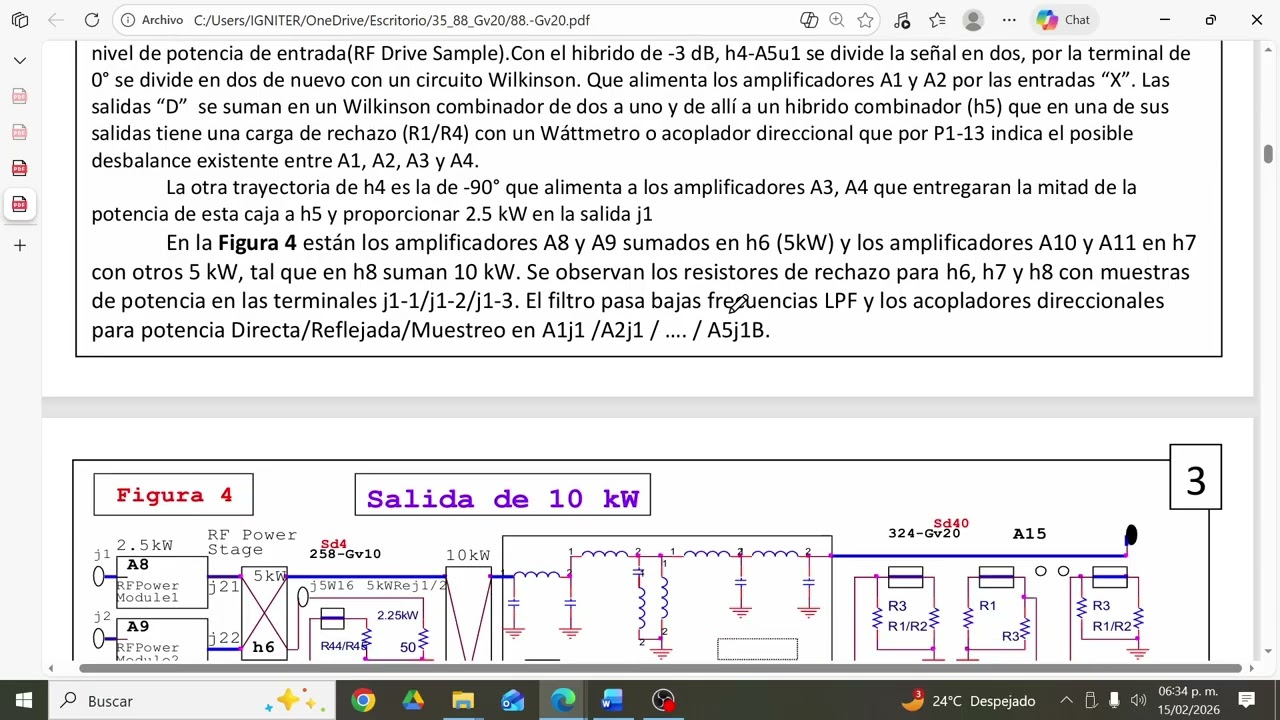Open the Edge split screen icon
The height and width of the screenshot is (720, 1280).
809,20
